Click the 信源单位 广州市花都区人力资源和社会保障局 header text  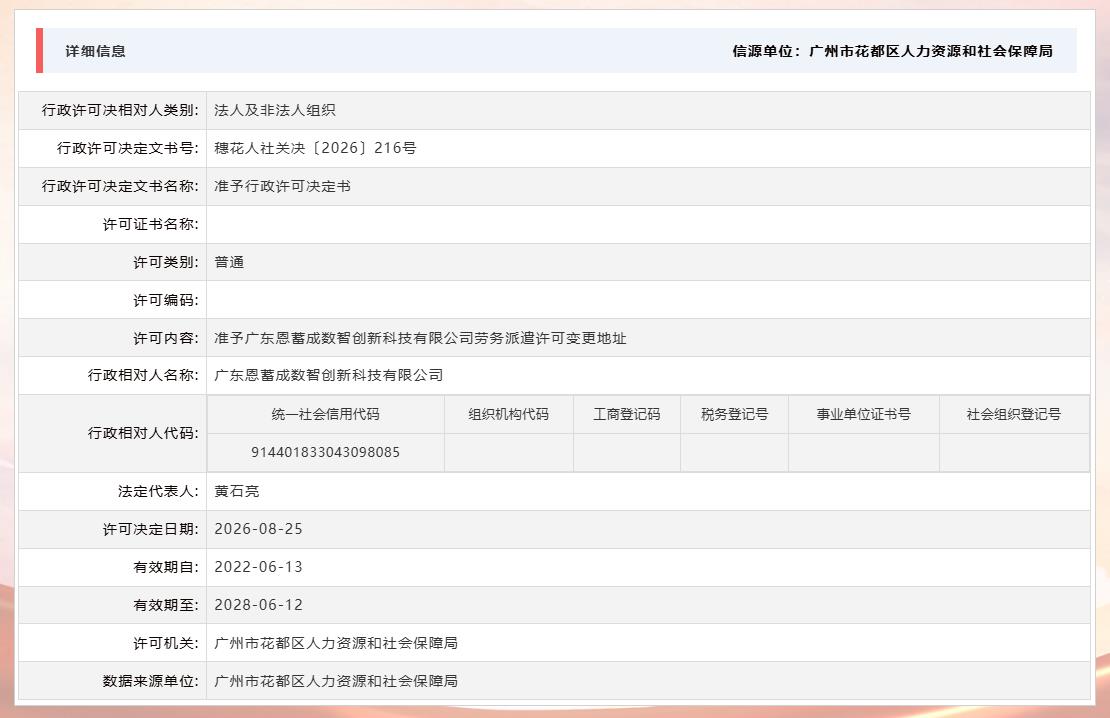(892, 51)
